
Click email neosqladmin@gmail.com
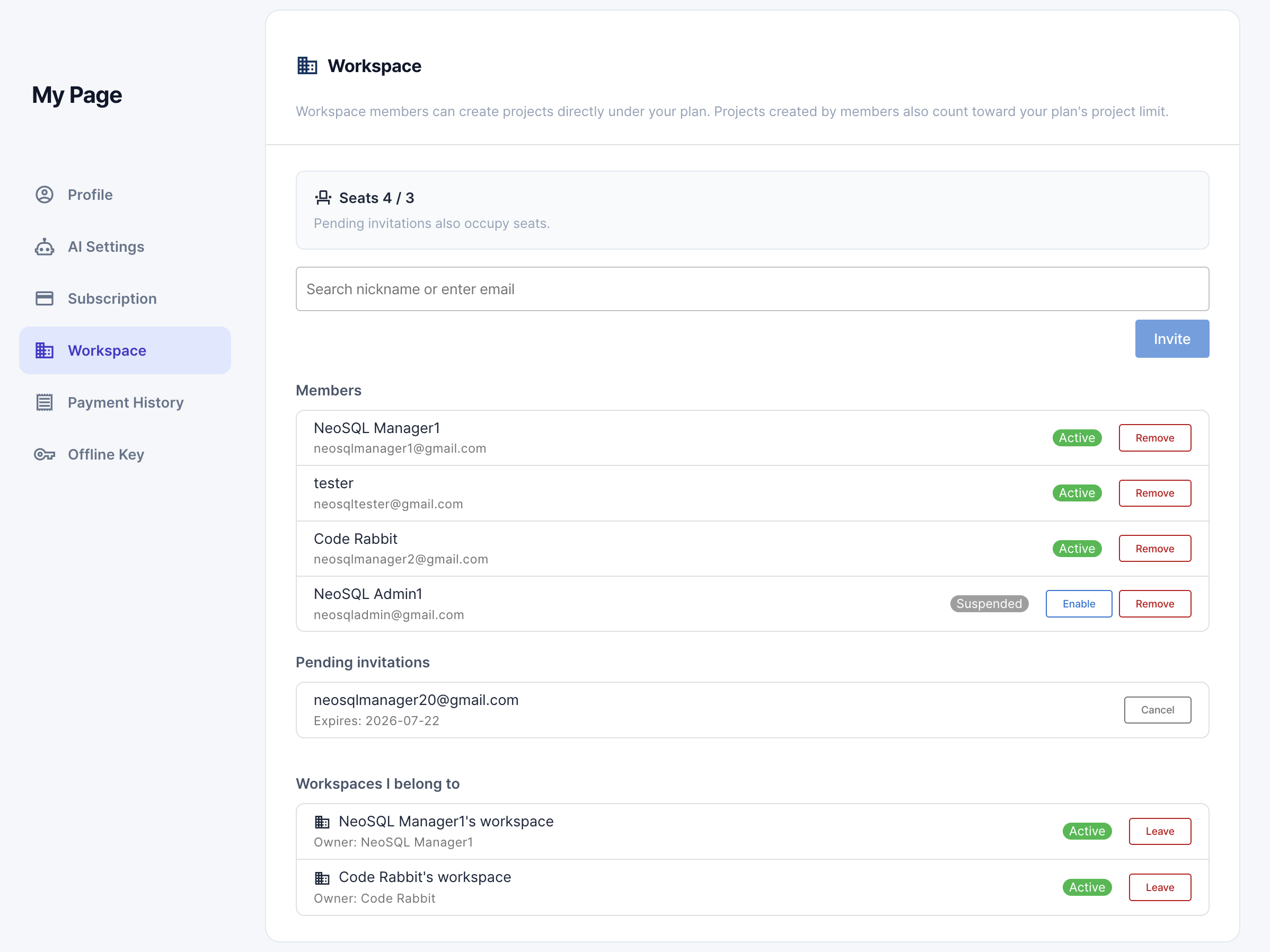(x=389, y=615)
